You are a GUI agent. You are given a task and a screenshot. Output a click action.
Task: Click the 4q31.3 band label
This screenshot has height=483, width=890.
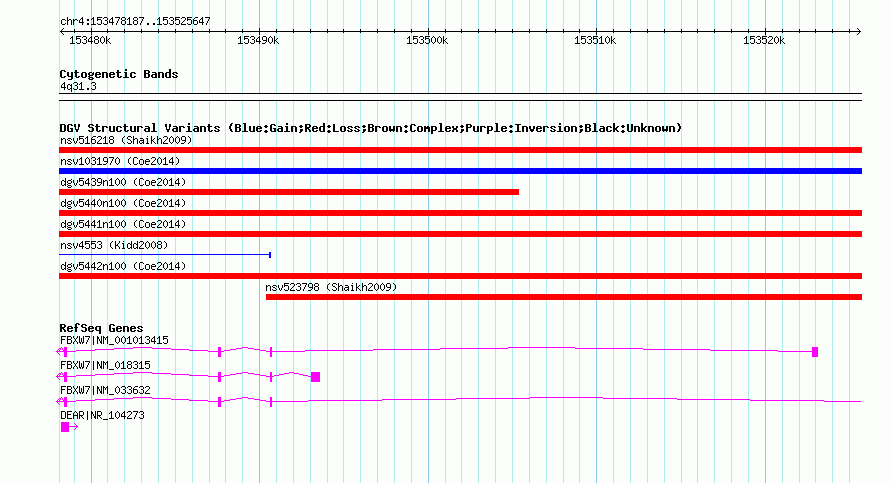pyautogui.click(x=78, y=87)
